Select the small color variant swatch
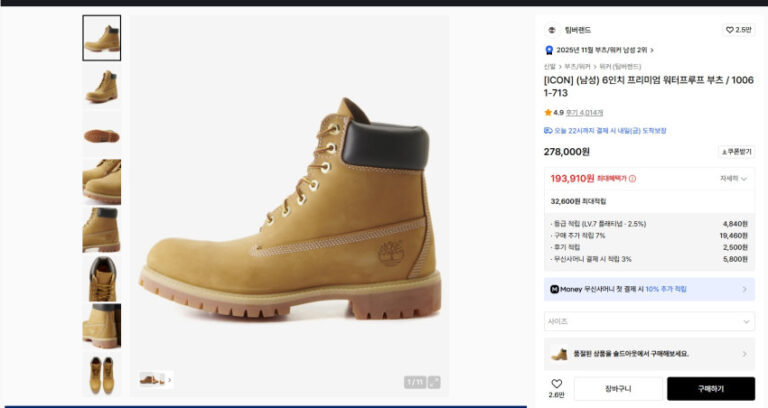Screen dimensions: 768x408 [151, 380]
